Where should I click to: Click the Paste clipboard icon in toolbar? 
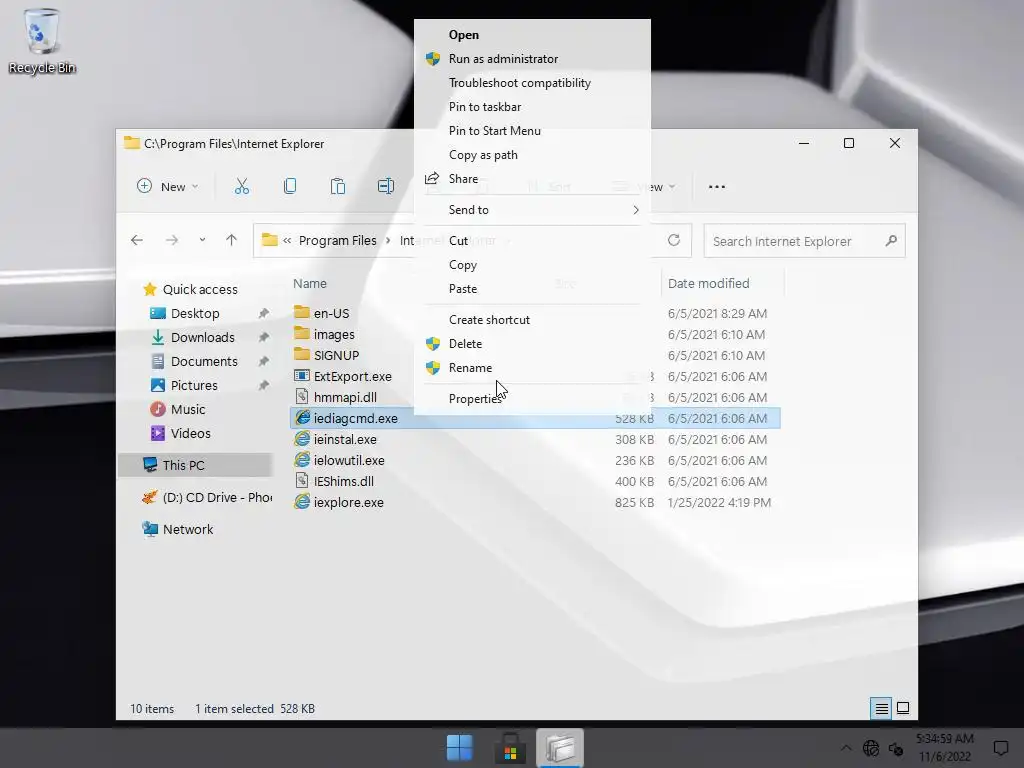(338, 187)
